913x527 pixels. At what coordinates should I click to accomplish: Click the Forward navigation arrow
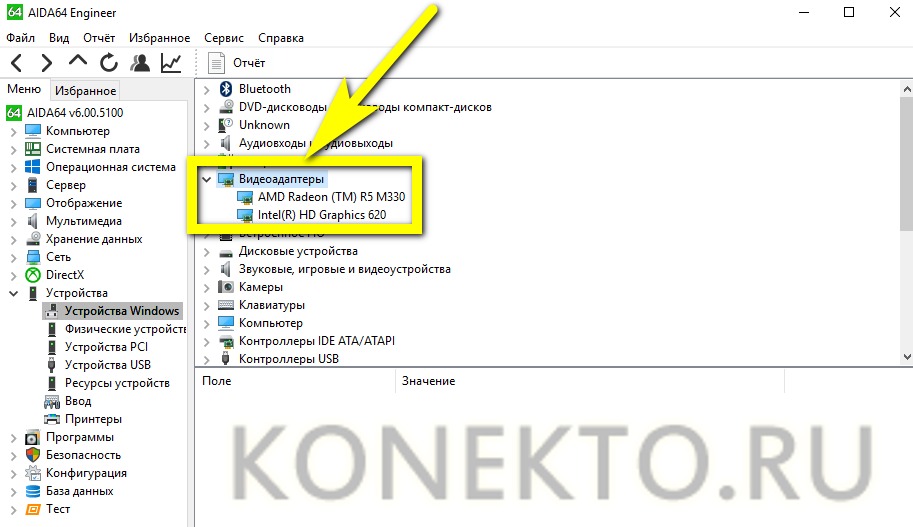pyautogui.click(x=47, y=62)
